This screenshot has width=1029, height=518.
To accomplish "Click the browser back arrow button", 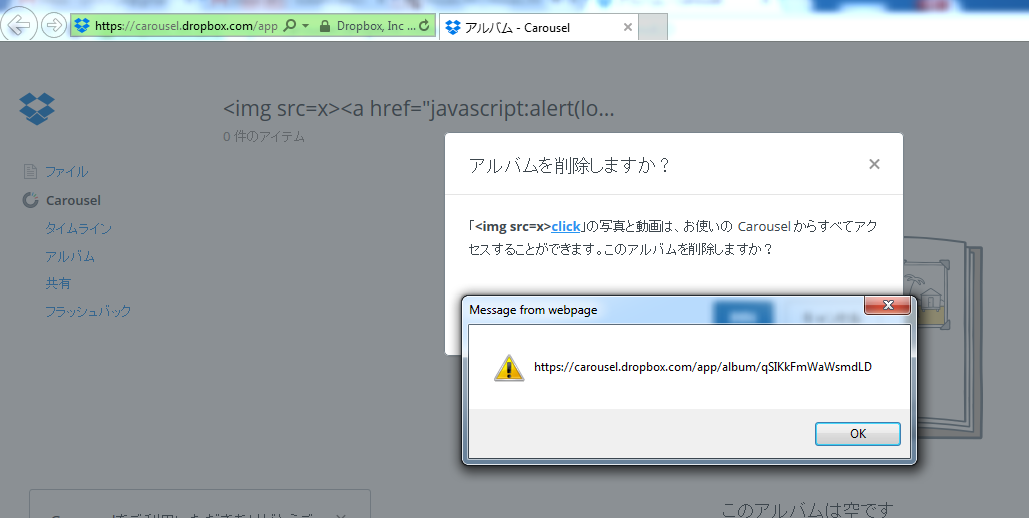I will coord(19,25).
